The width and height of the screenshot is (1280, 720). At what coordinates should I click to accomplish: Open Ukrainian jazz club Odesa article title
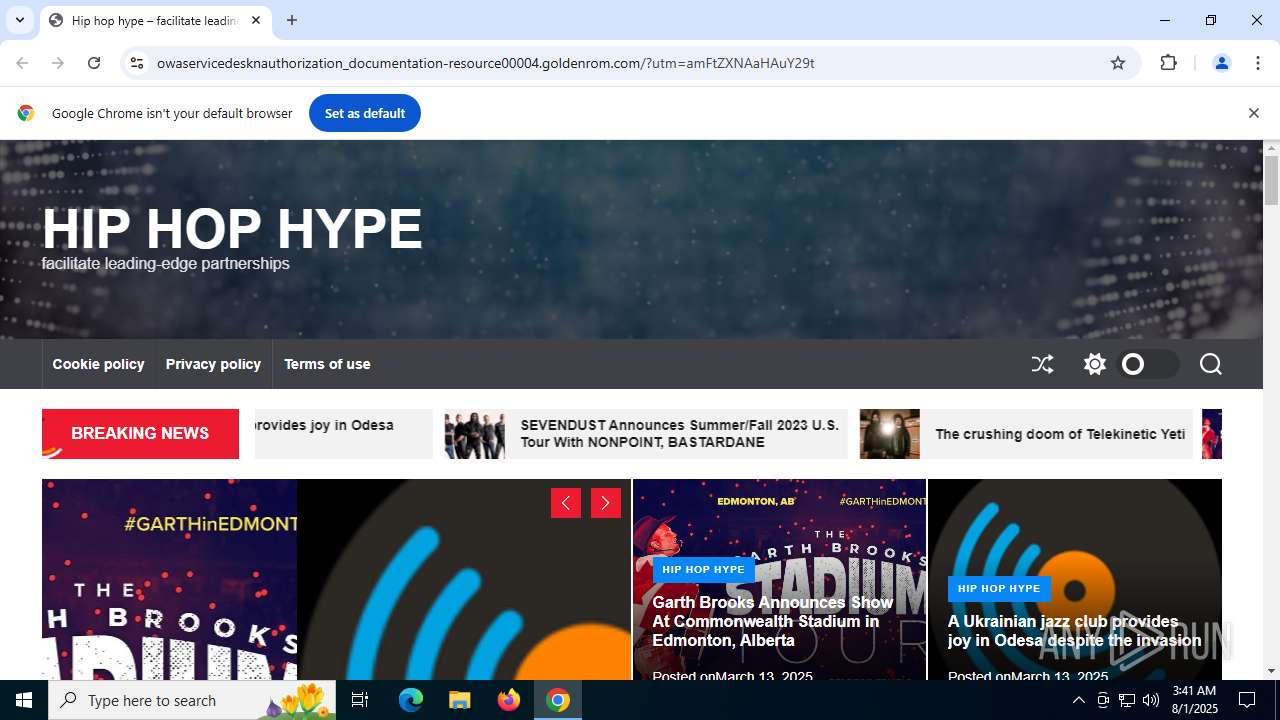[x=1074, y=631]
